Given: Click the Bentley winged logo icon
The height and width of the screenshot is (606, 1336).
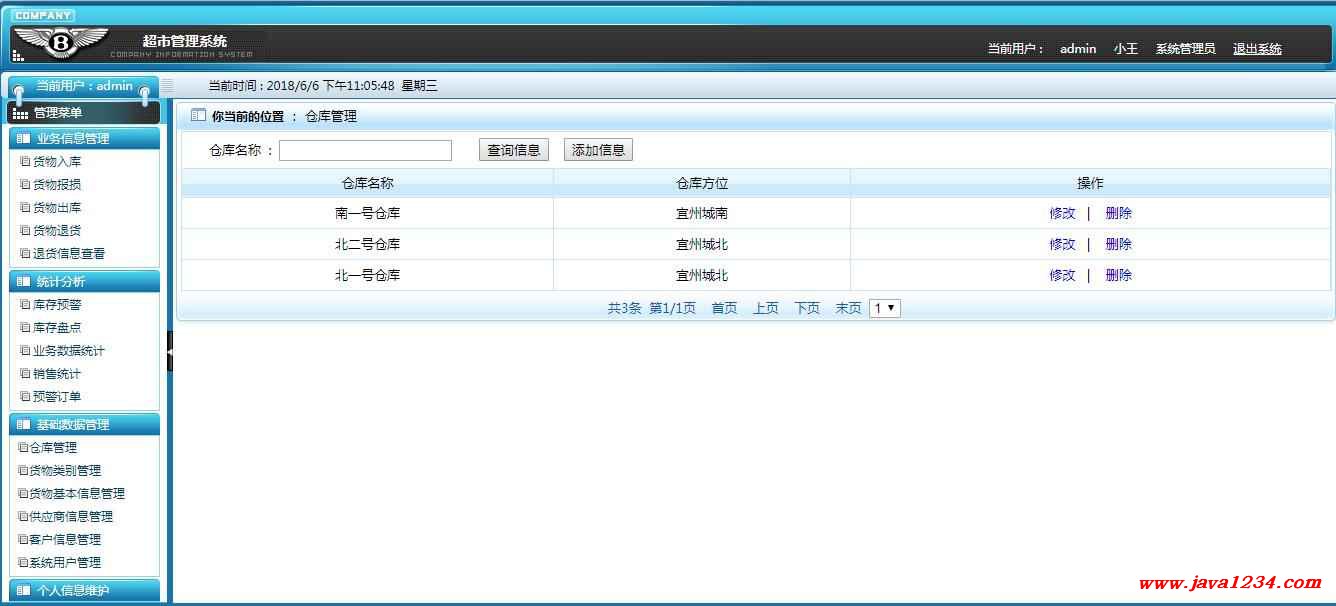Looking at the screenshot, I should [x=61, y=42].
